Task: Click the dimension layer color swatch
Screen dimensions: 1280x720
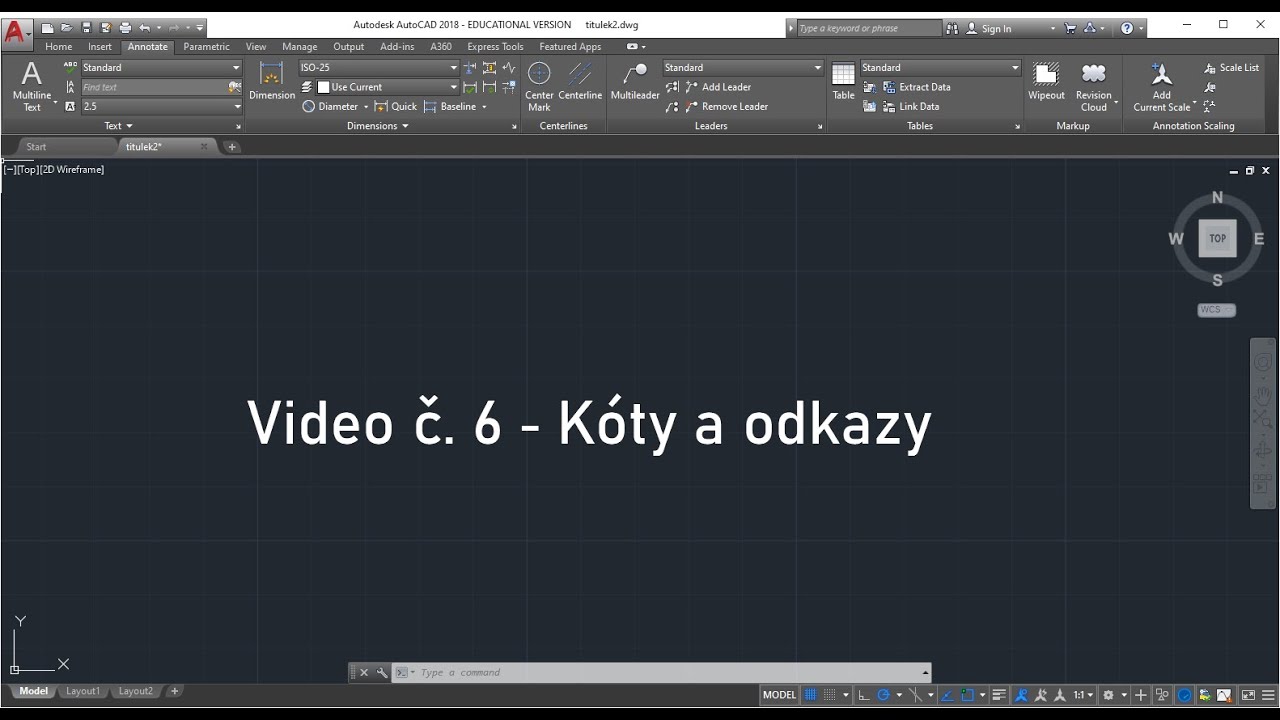Action: pos(323,87)
